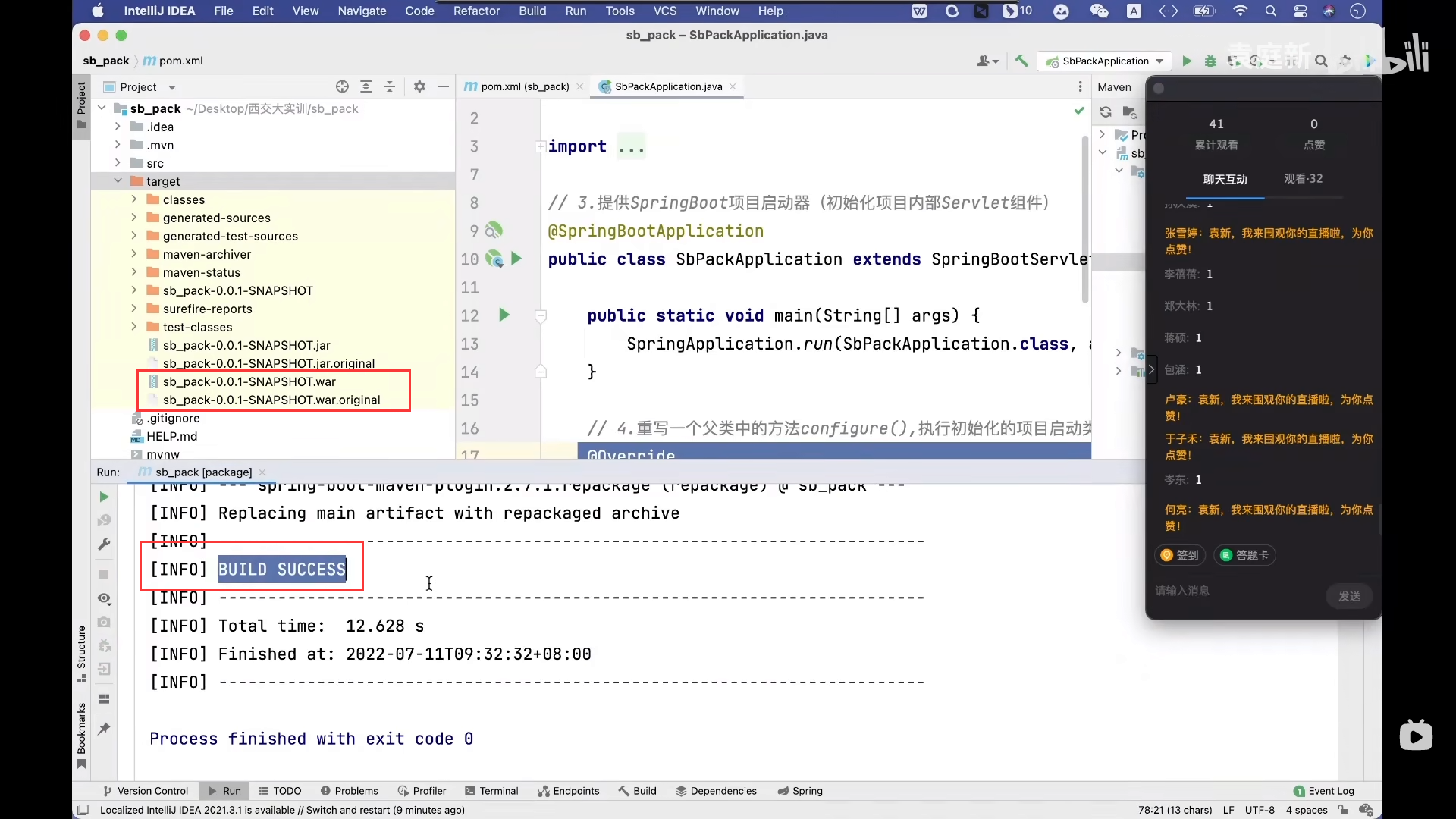Screen dimensions: 1456x819
Task: Toggle the import fold marker on line 3
Action: pos(540,146)
